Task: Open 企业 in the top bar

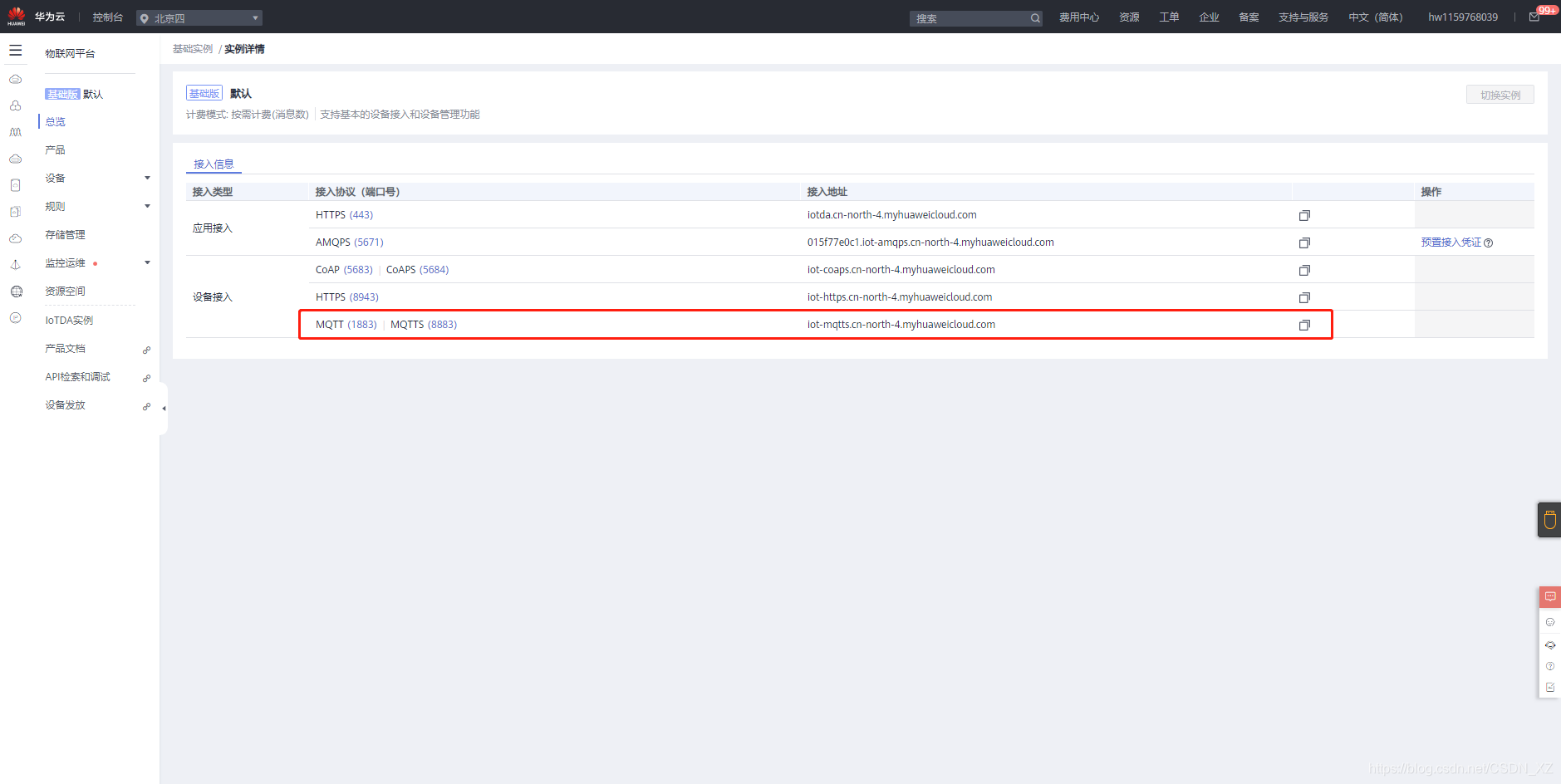Action: click(1209, 17)
